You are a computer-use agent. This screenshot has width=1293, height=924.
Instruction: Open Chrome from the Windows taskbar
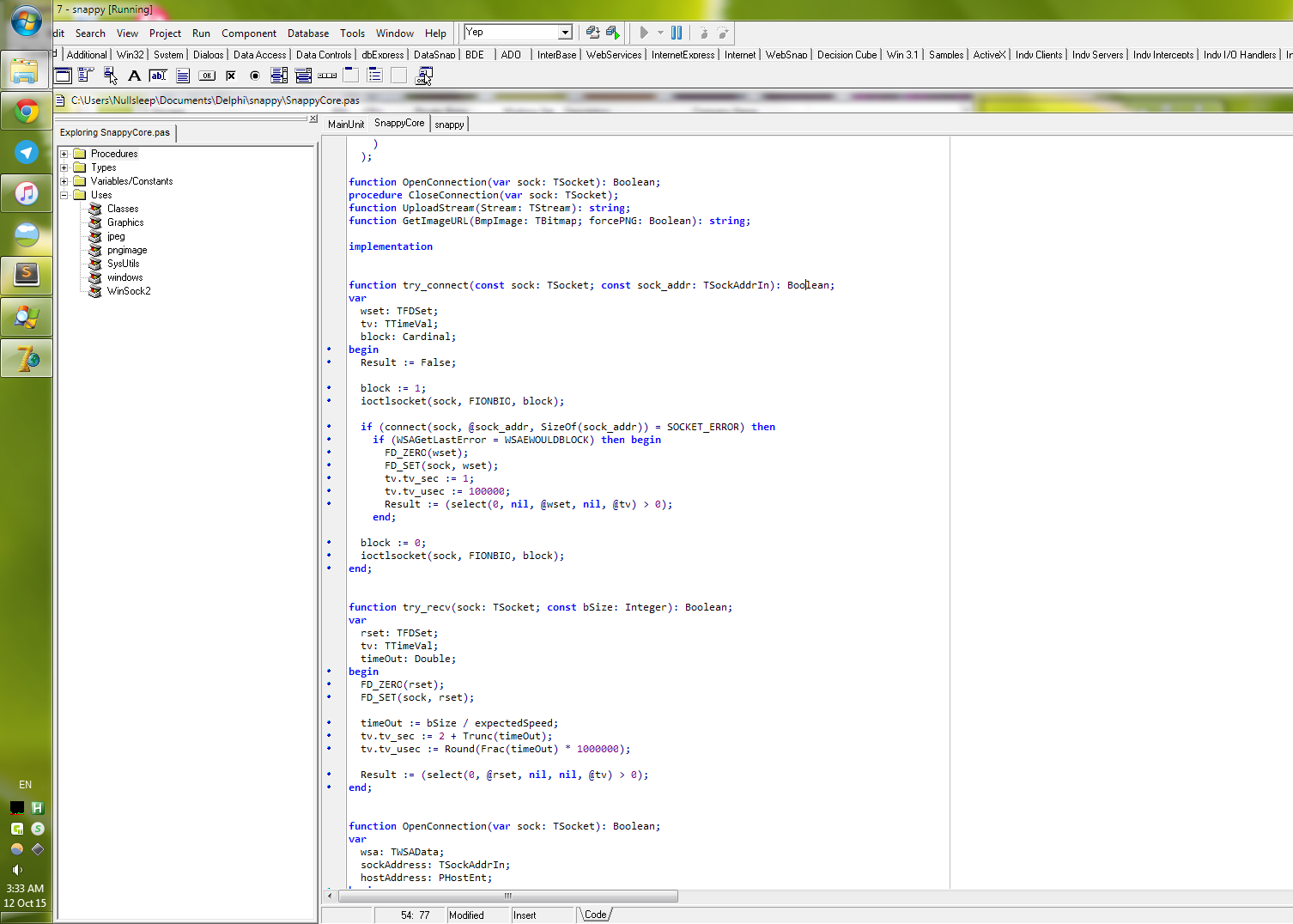(27, 111)
